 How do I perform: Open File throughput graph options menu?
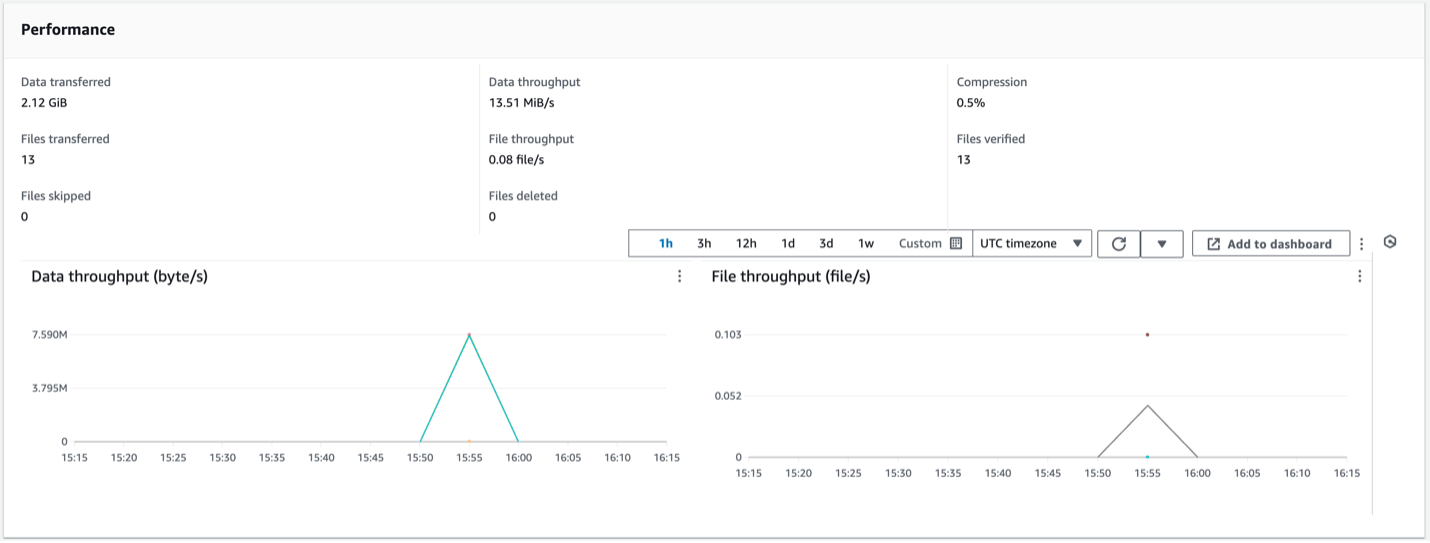click(x=1359, y=276)
